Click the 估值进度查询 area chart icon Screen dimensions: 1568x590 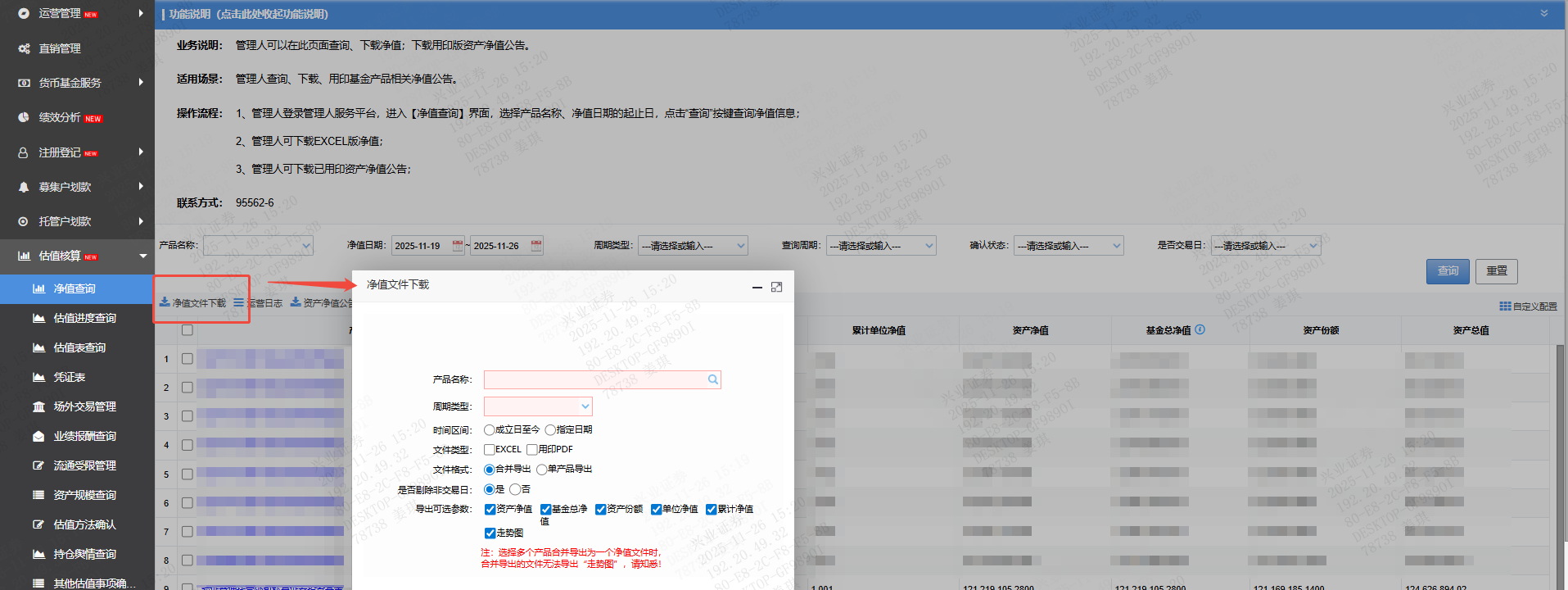(x=38, y=318)
